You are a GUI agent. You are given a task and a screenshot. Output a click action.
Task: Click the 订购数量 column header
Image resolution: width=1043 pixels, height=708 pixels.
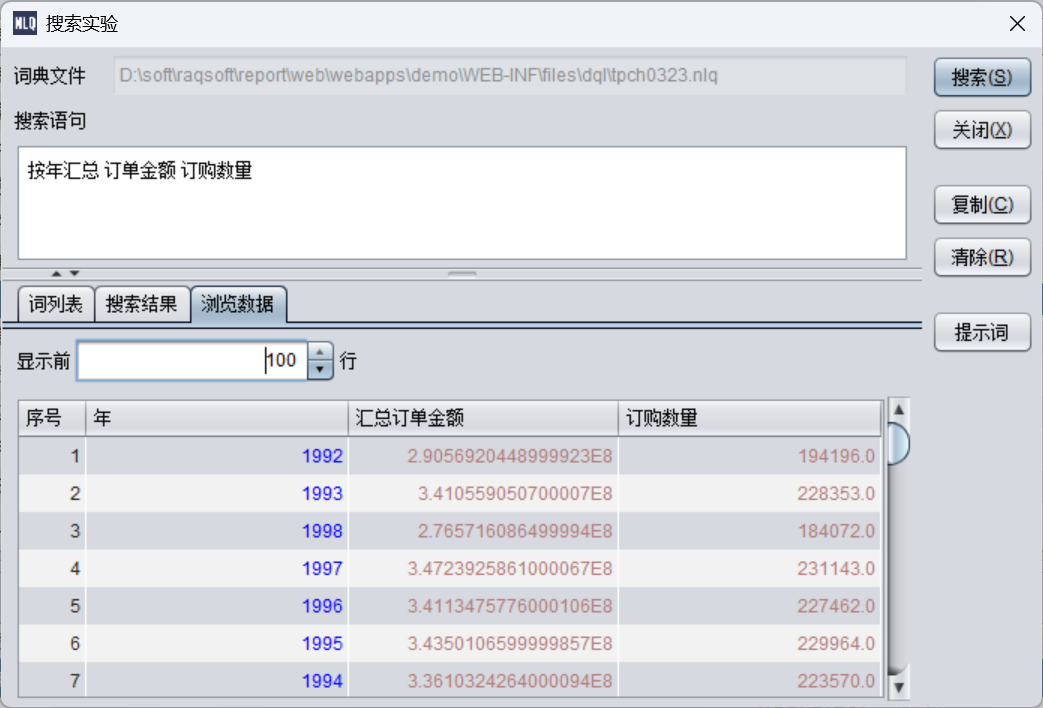(x=750, y=418)
